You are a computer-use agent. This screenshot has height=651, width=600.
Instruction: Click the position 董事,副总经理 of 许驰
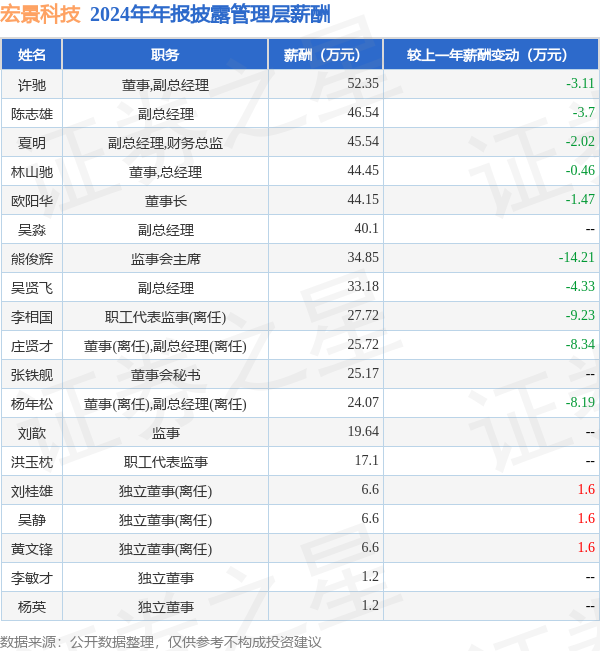point(165,85)
